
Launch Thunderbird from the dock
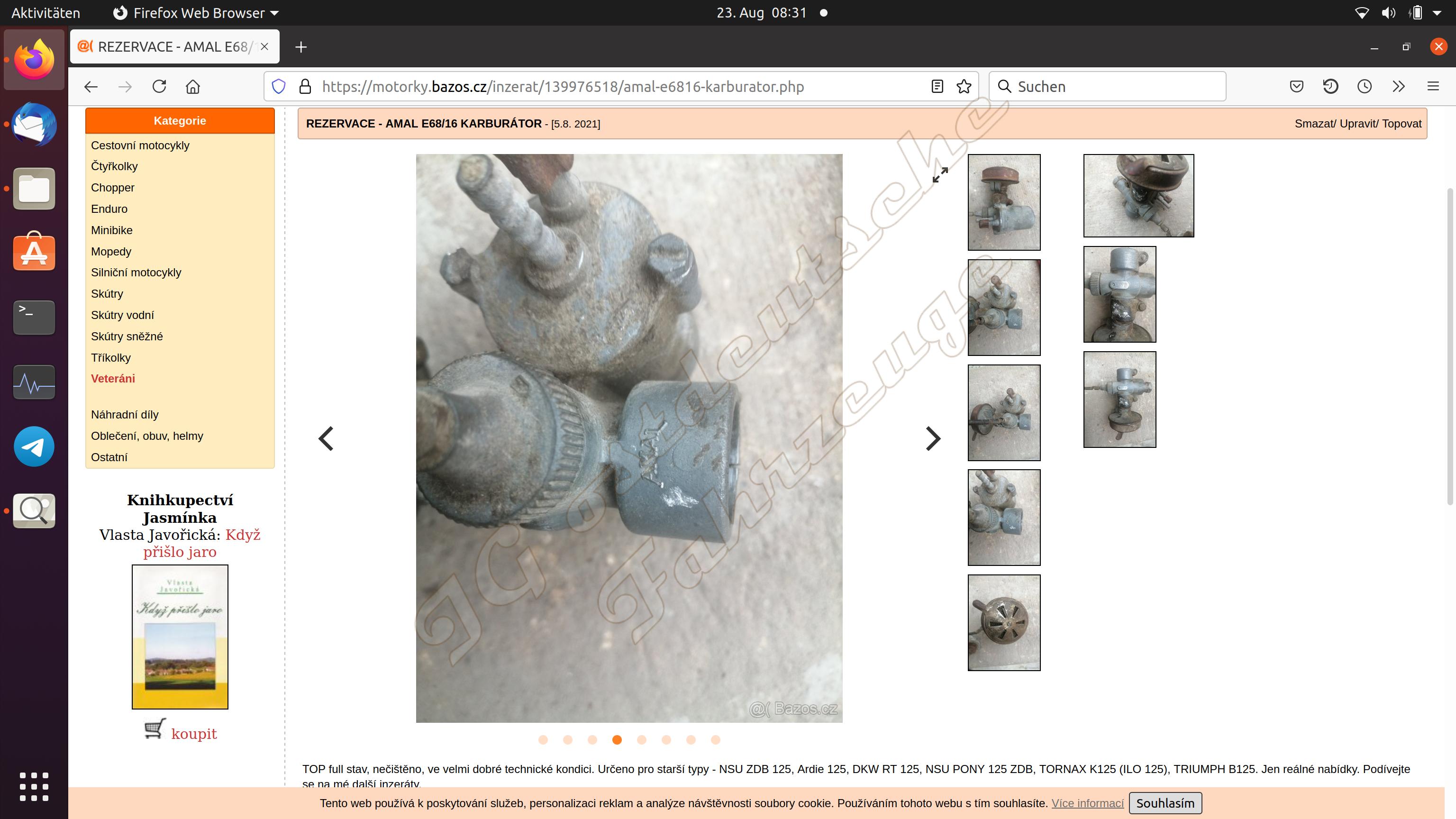coord(35,124)
